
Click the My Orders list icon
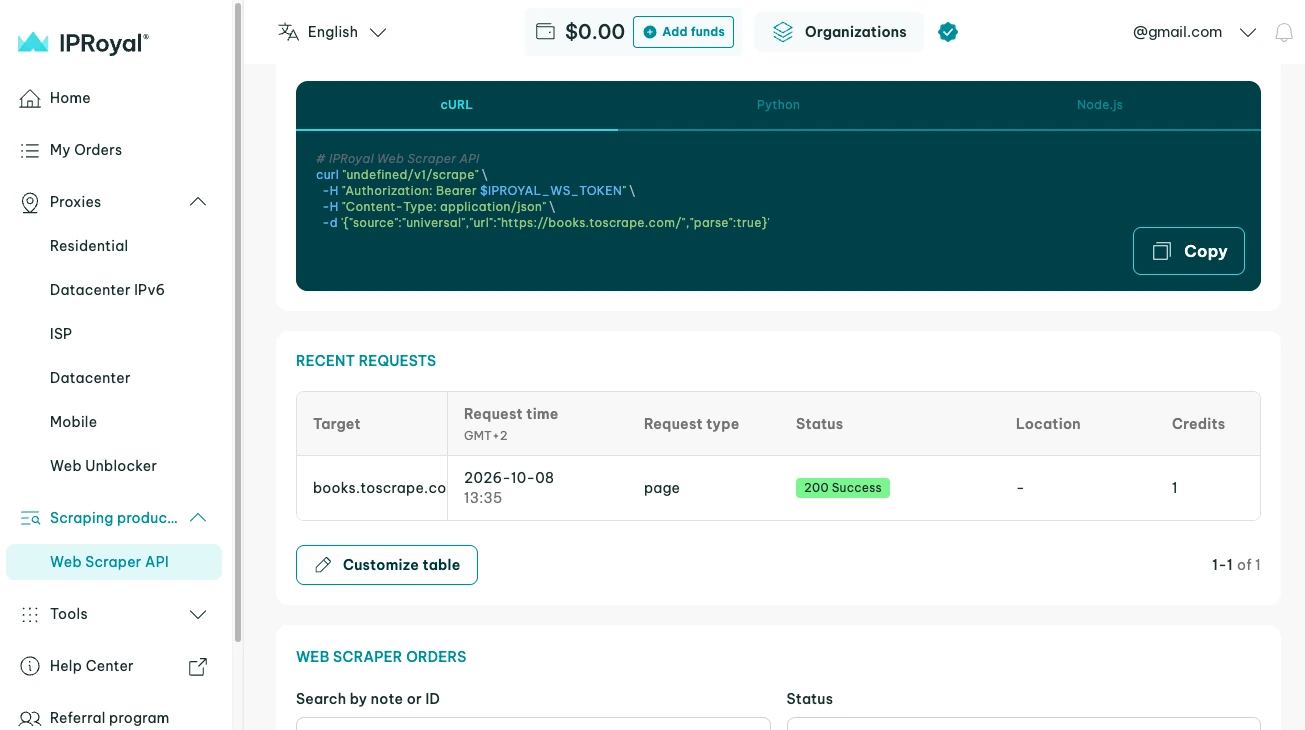click(30, 150)
